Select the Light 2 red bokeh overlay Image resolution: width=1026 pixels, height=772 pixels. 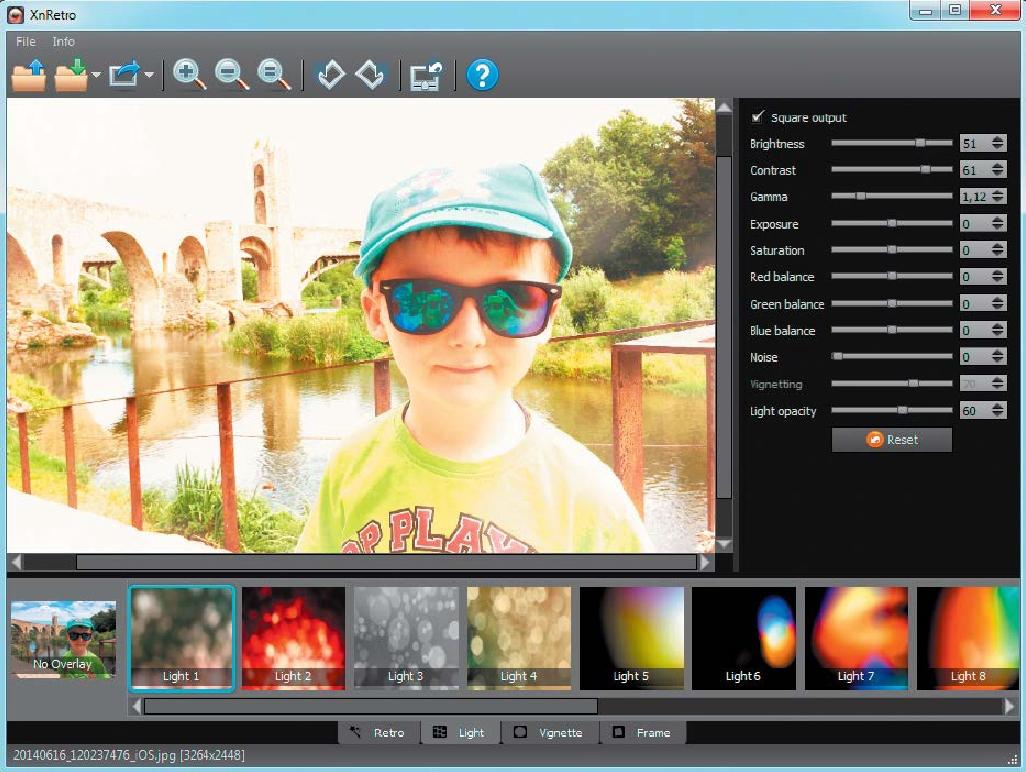point(293,637)
